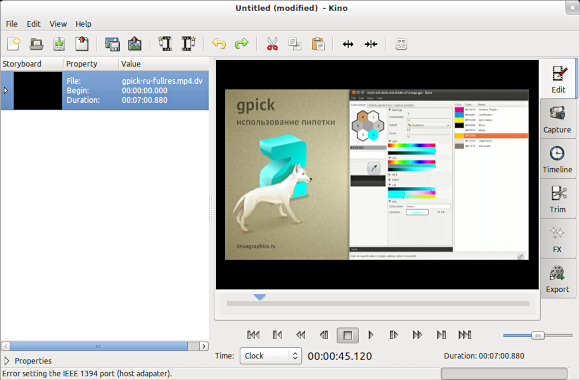The width and height of the screenshot is (580, 380).
Task: Open the View menu
Action: [x=58, y=24]
